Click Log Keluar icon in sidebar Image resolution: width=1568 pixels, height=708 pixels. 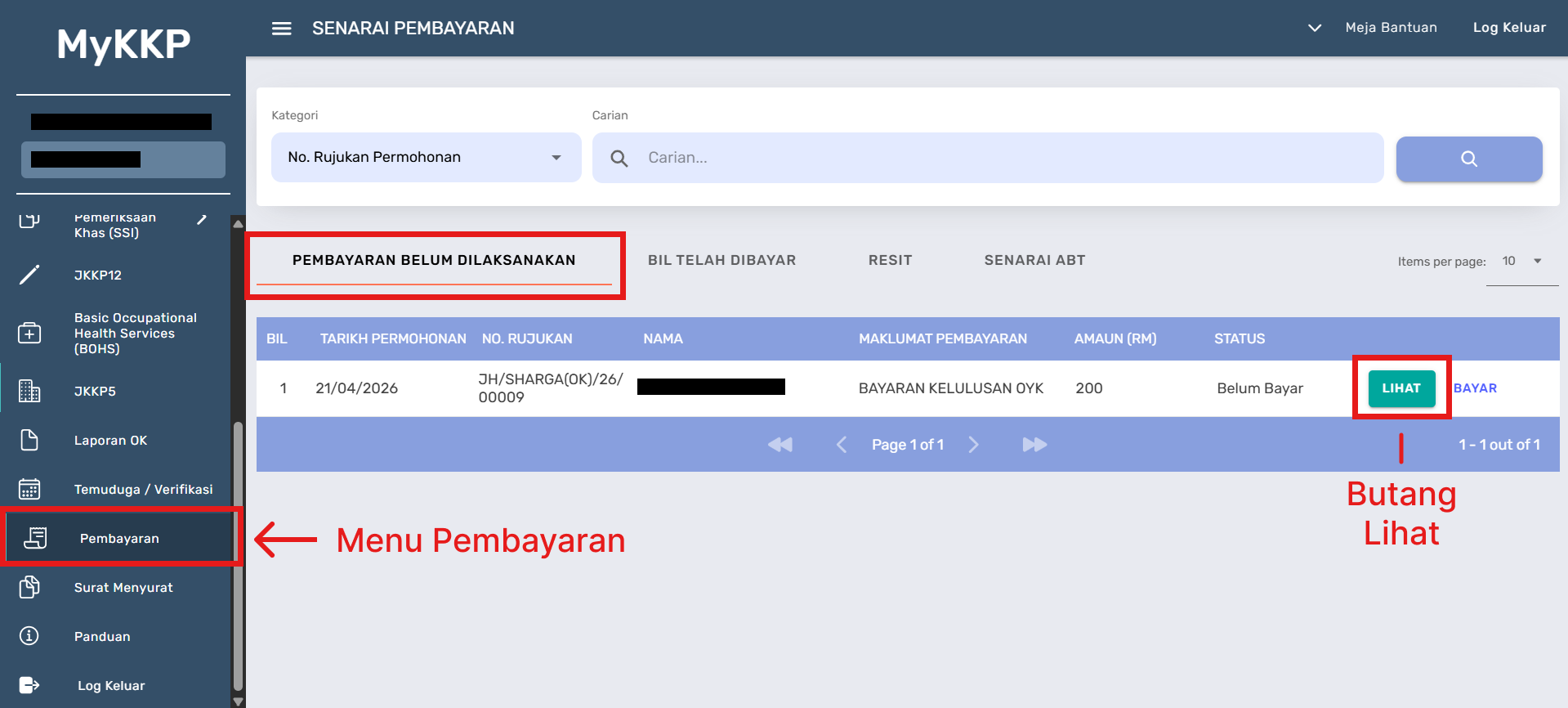pyautogui.click(x=29, y=685)
